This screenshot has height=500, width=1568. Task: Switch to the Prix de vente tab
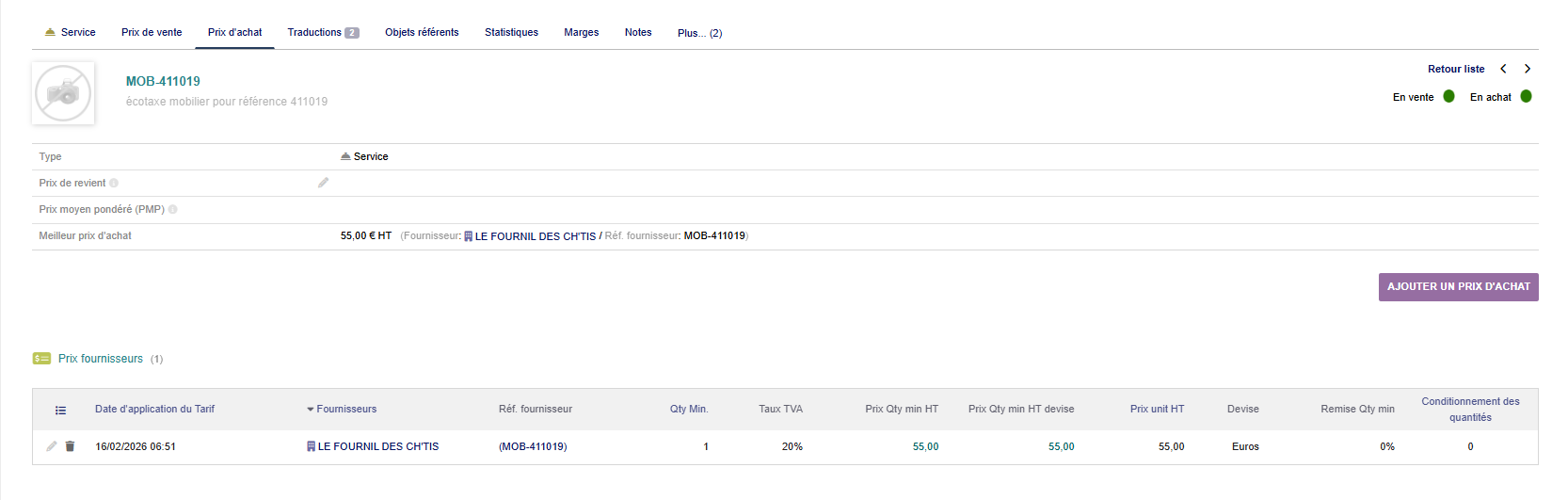point(152,32)
